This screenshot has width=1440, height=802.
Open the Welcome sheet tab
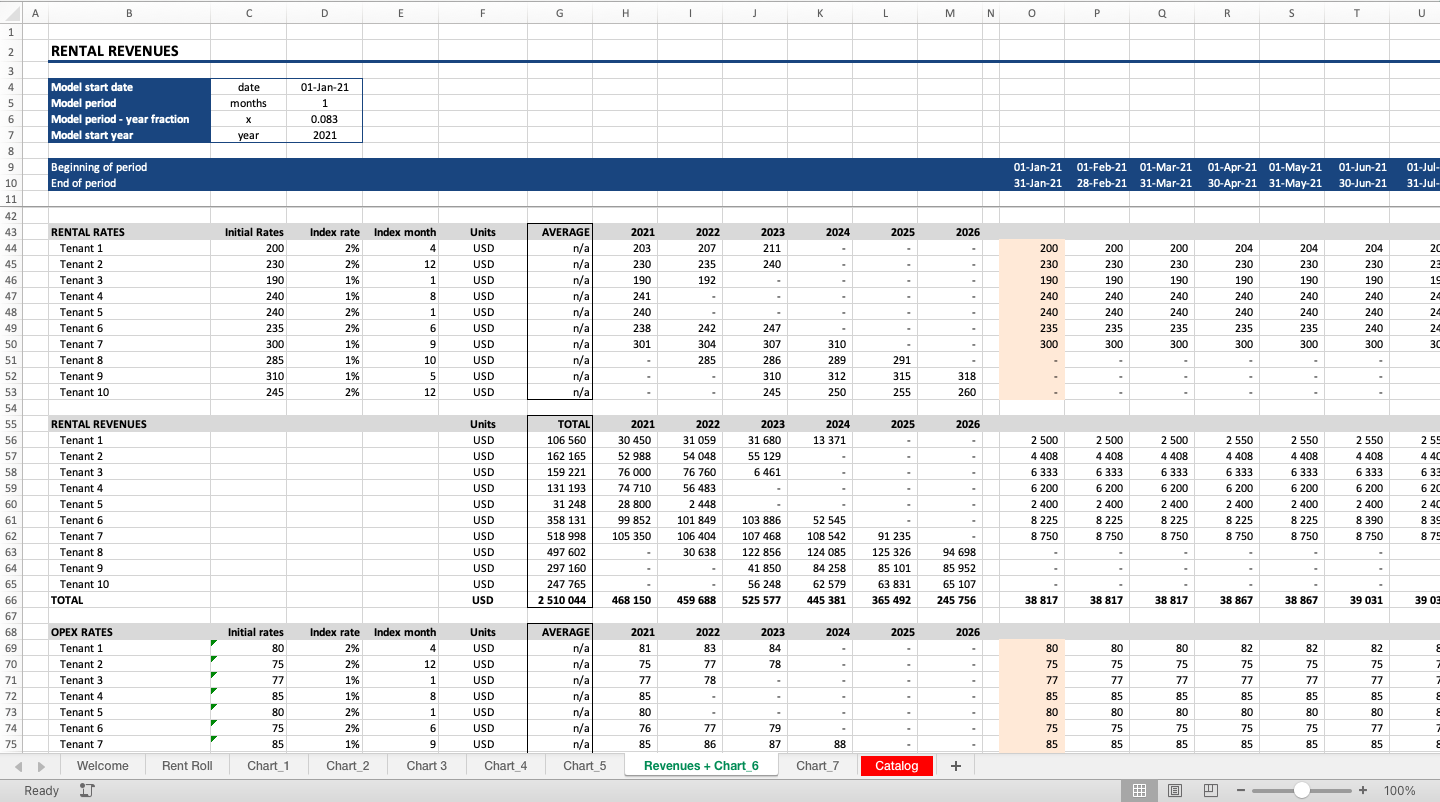pos(103,766)
